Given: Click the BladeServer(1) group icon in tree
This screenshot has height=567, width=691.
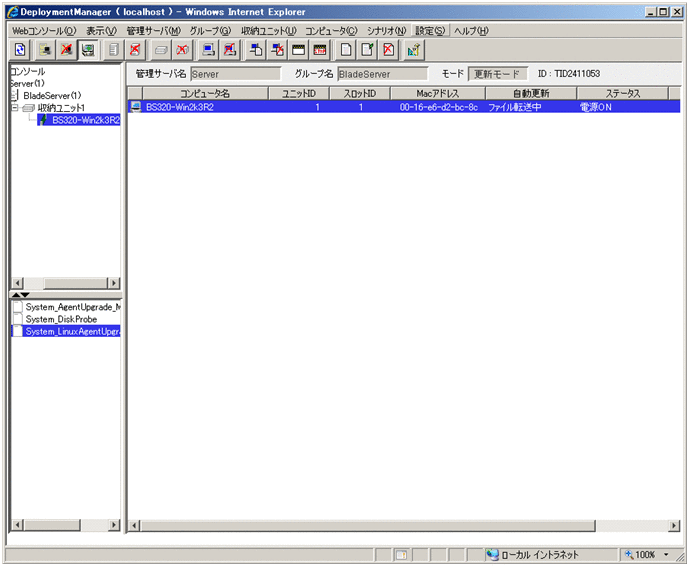Looking at the screenshot, I should 15,95.
